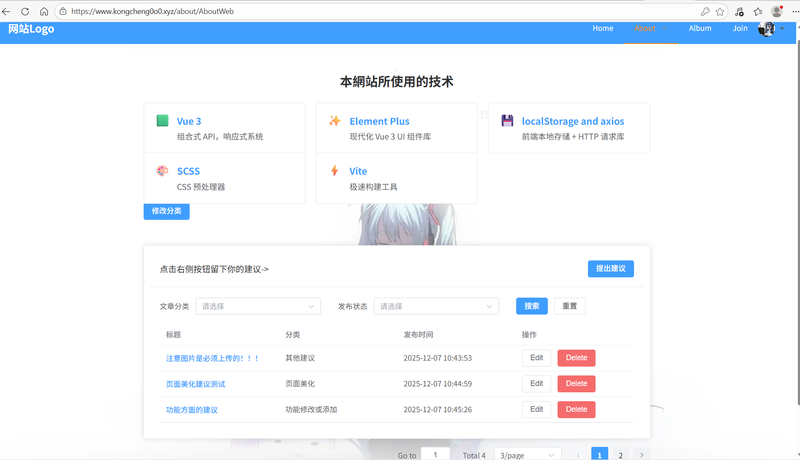Open the 3/page page size selector
The width and height of the screenshot is (800, 460).
(x=528, y=455)
